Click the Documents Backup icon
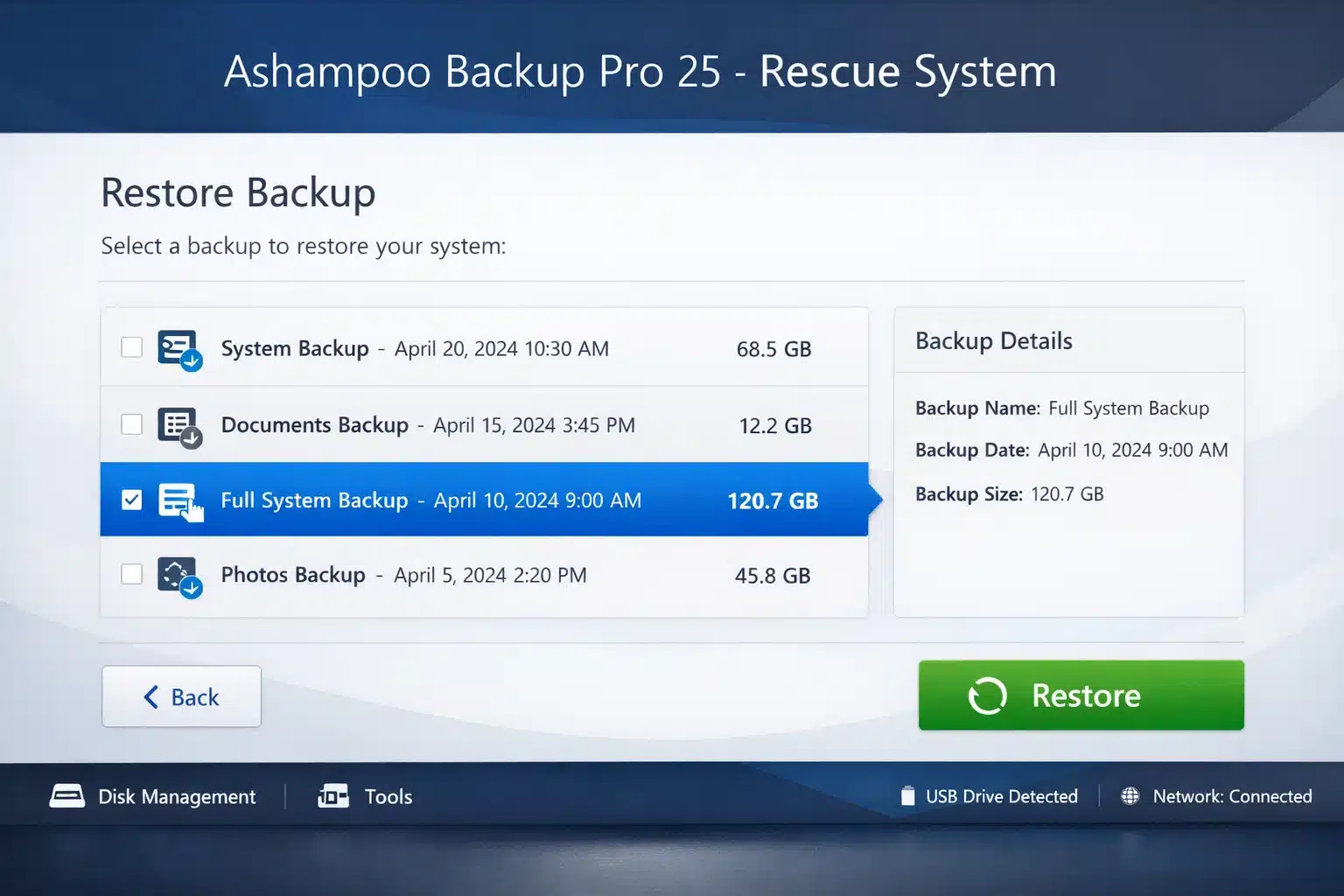 [178, 424]
